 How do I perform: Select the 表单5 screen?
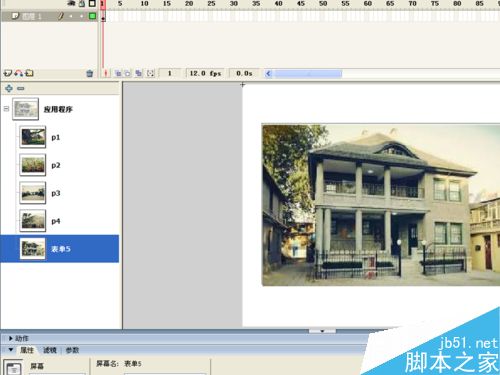point(60,249)
